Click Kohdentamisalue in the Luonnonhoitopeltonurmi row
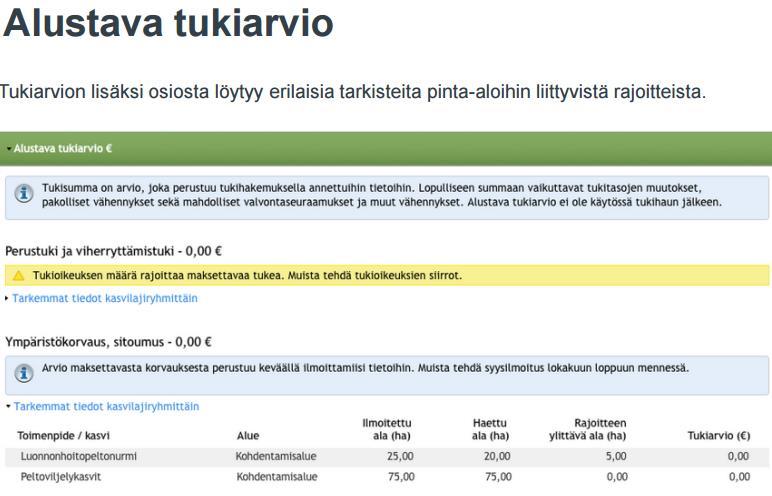The width and height of the screenshot is (772, 496). [276, 457]
